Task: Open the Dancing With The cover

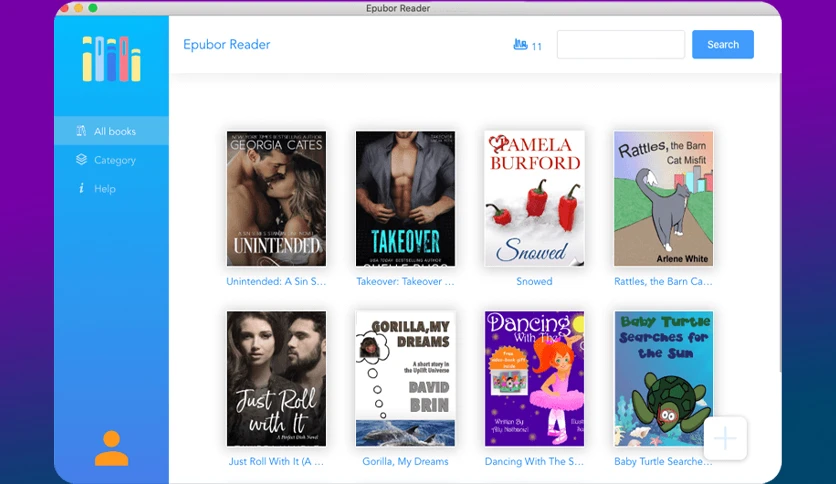Action: pos(534,378)
